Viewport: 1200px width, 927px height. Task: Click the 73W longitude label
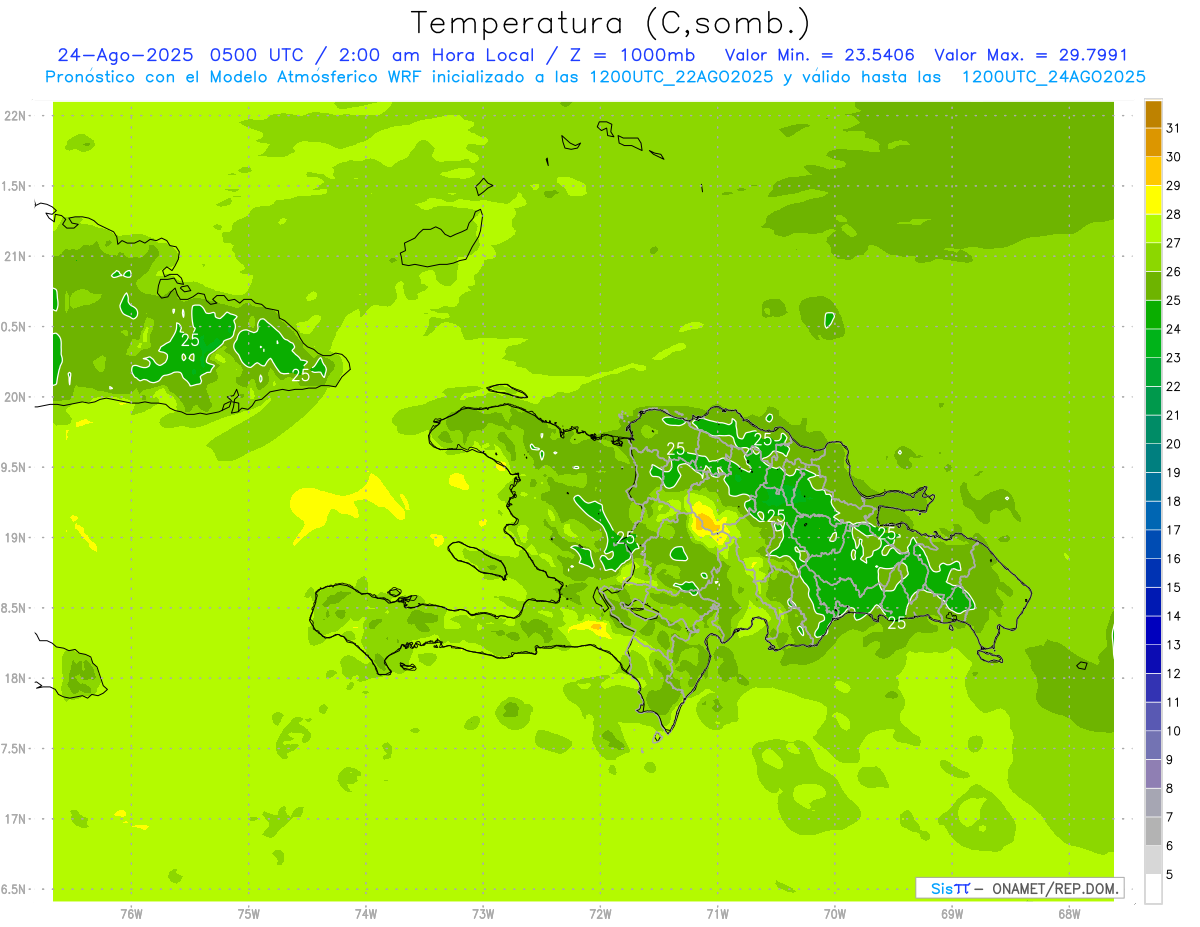(483, 913)
